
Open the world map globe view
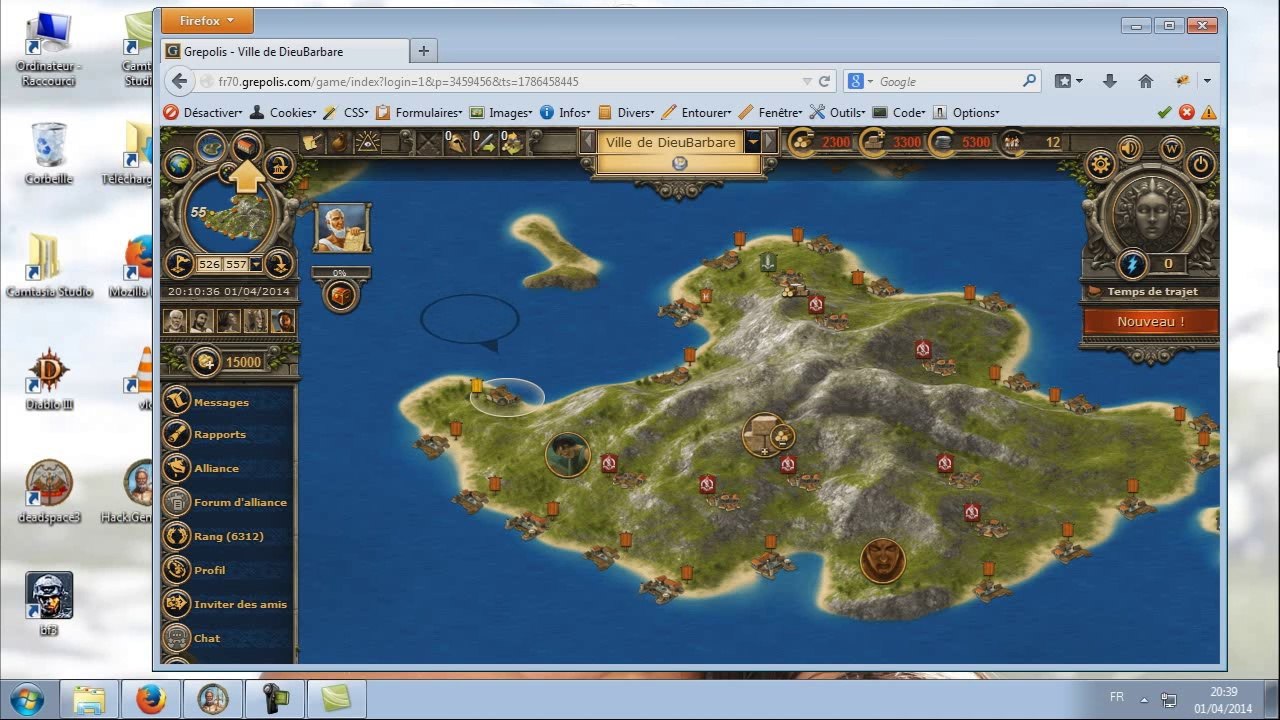click(x=178, y=166)
